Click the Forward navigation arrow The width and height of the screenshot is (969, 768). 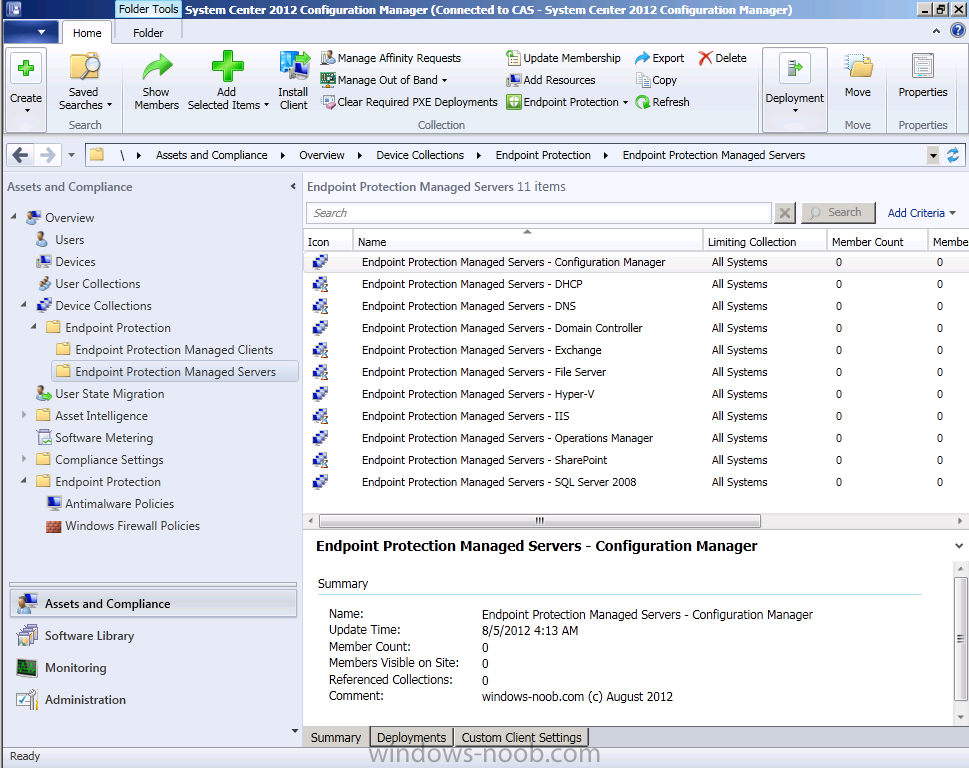[48, 155]
